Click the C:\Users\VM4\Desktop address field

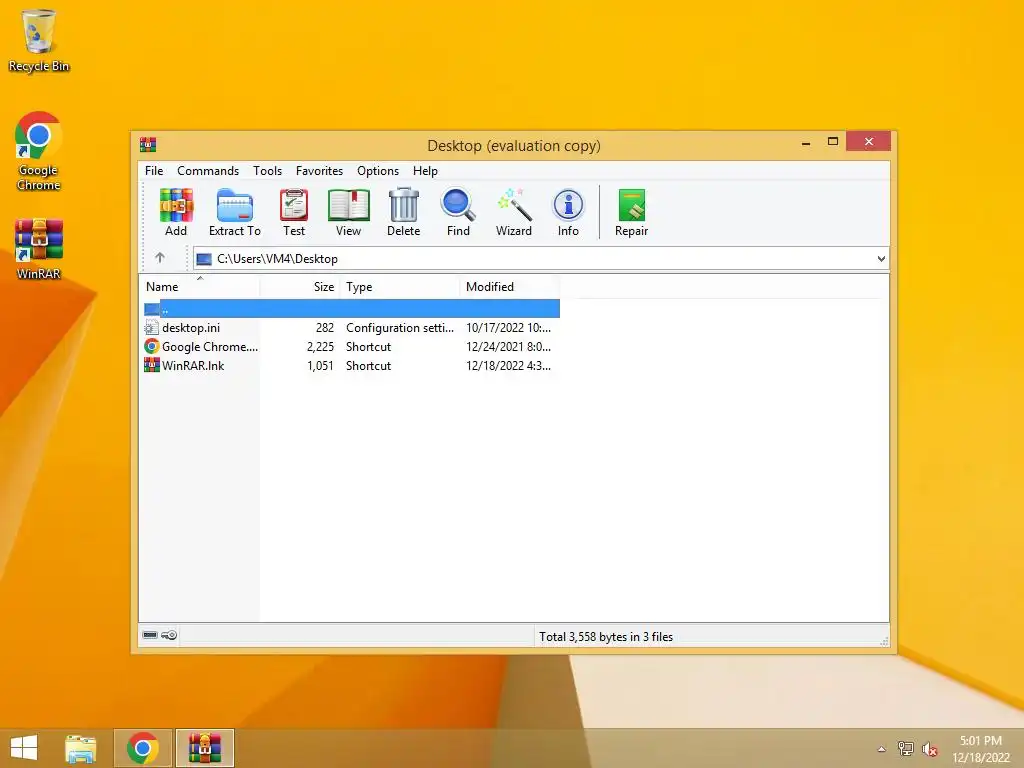coord(541,259)
